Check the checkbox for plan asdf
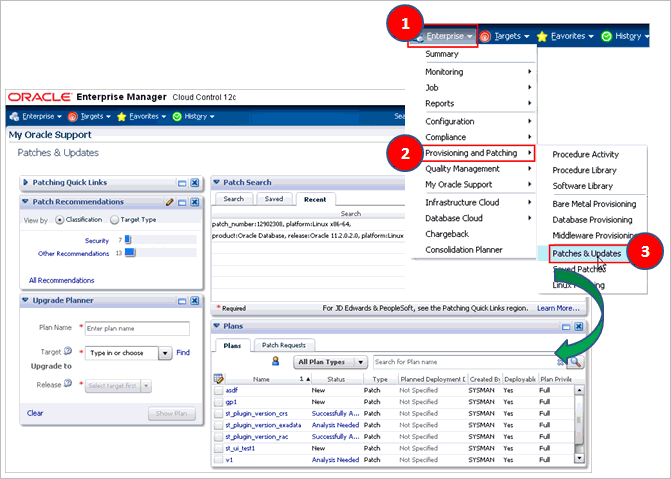Image resolution: width=671 pixels, height=479 pixels. [219, 390]
